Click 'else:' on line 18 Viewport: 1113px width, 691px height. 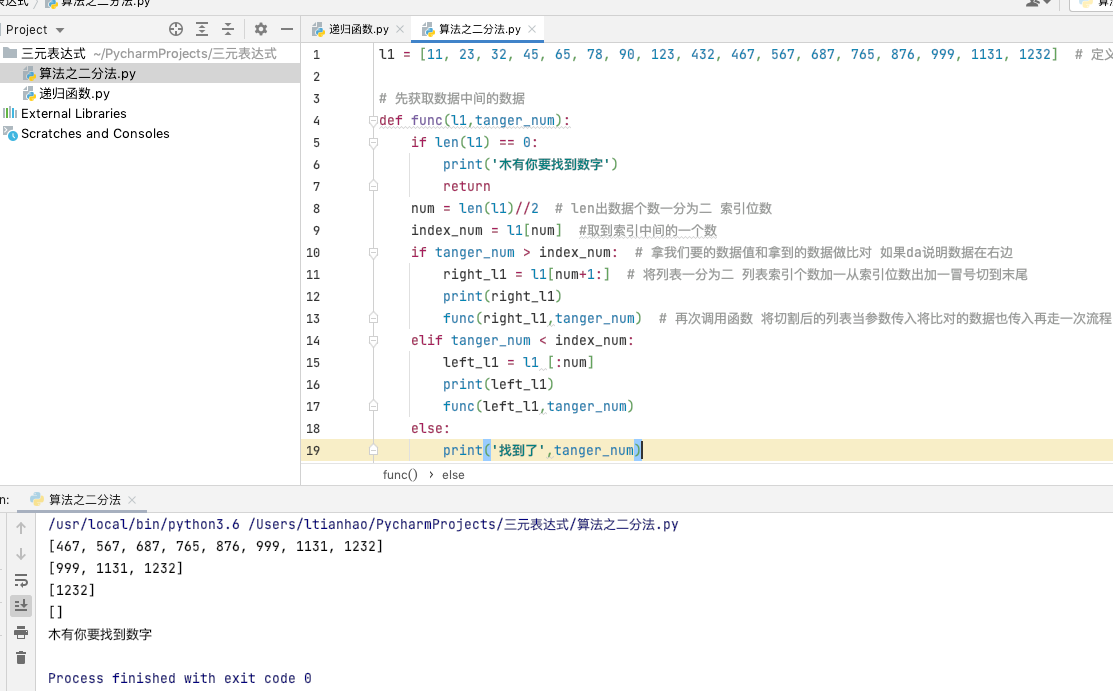click(430, 428)
